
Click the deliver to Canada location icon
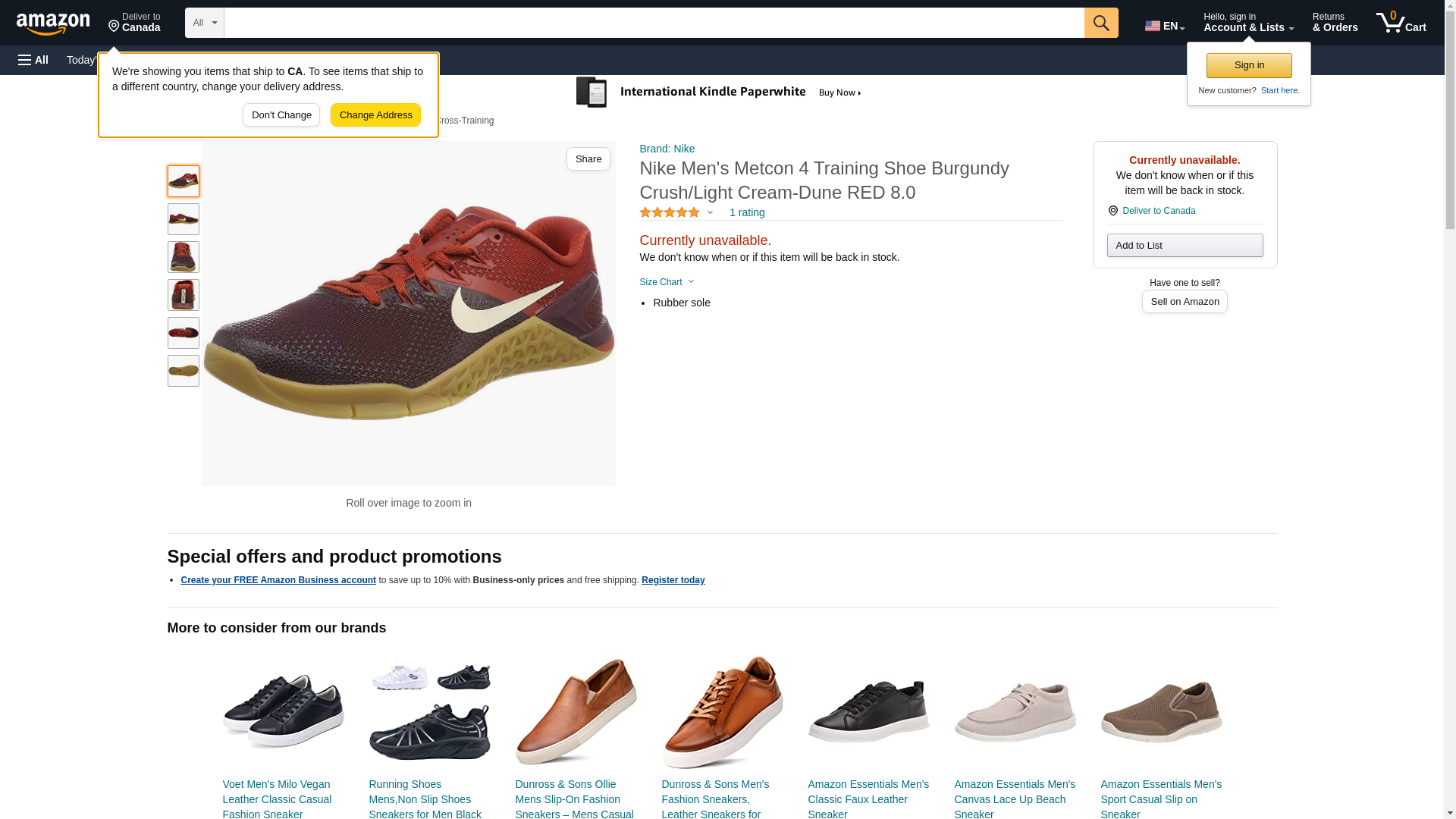tap(1112, 211)
